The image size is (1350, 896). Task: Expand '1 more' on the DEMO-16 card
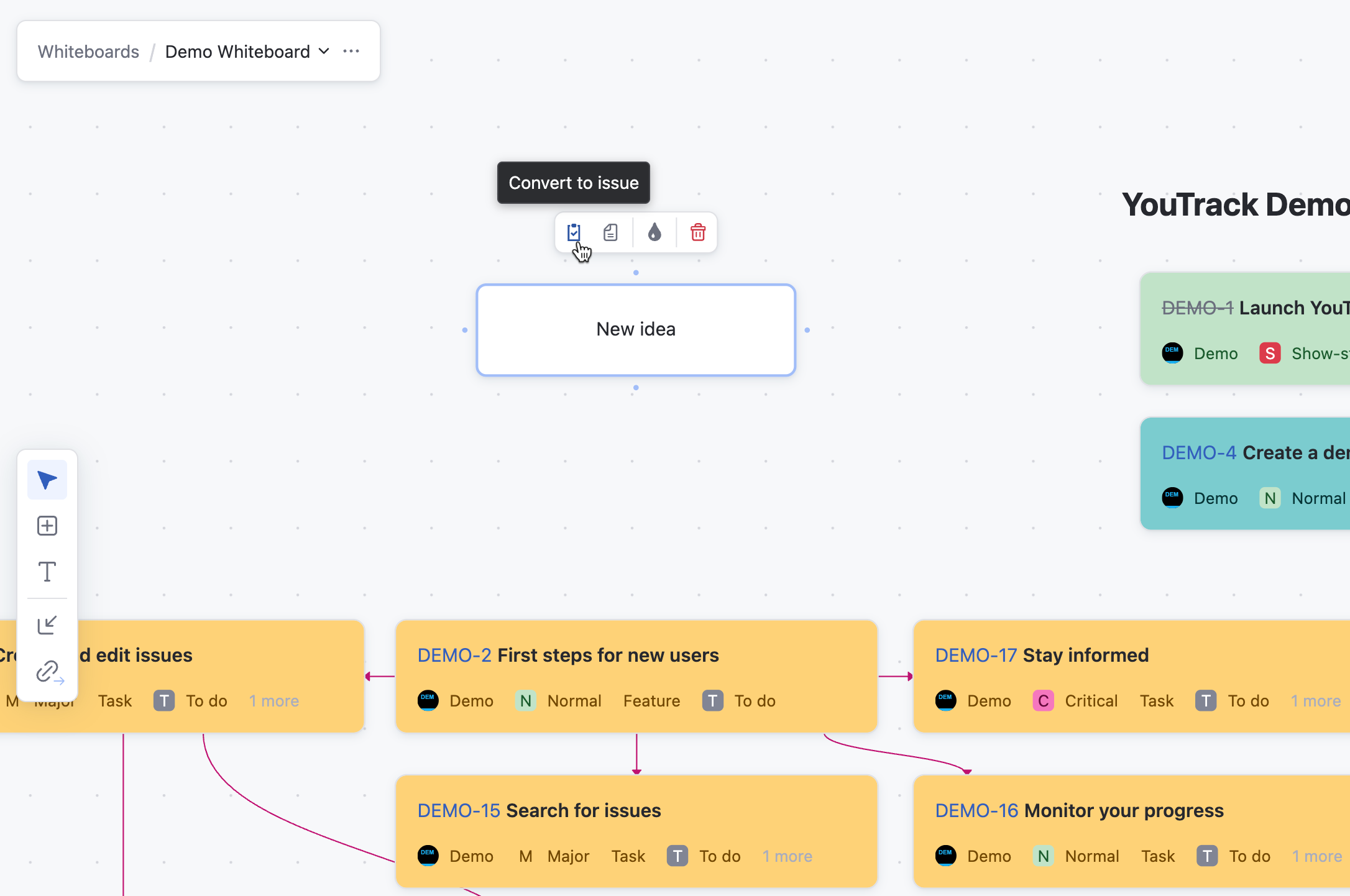point(1316,856)
